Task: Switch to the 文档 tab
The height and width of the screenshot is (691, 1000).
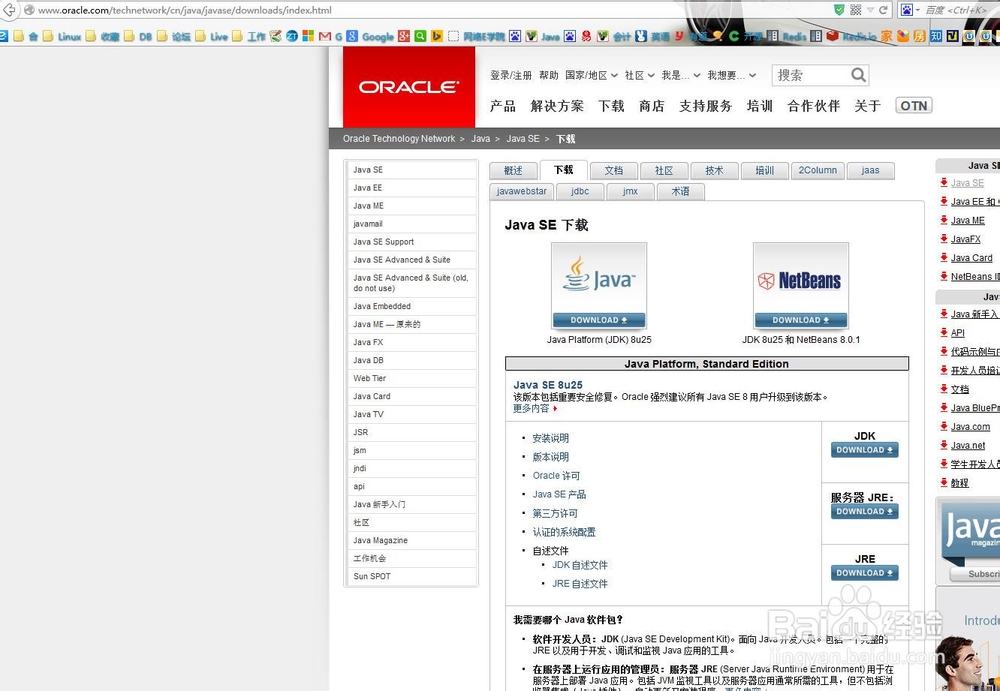Action: coord(614,170)
